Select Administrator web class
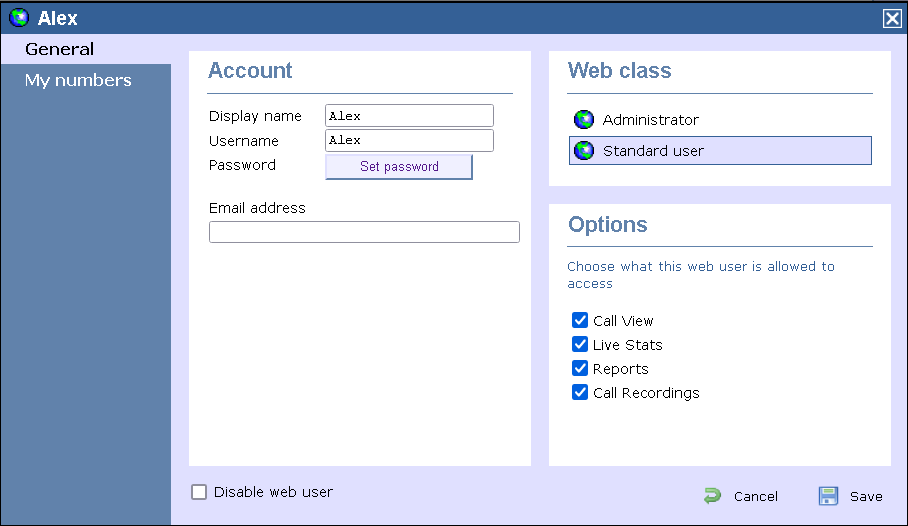 pyautogui.click(x=650, y=120)
